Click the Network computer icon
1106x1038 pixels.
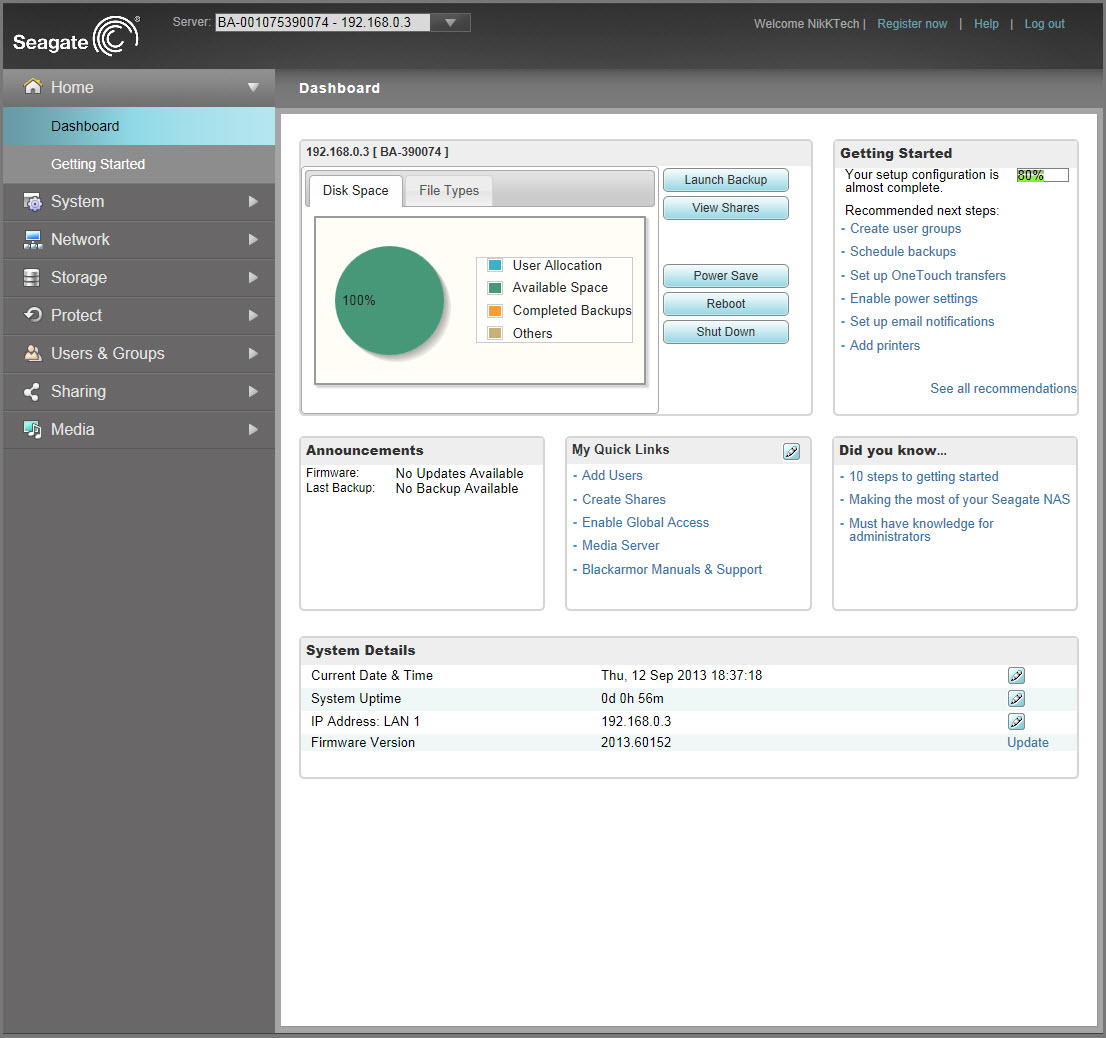[x=32, y=240]
